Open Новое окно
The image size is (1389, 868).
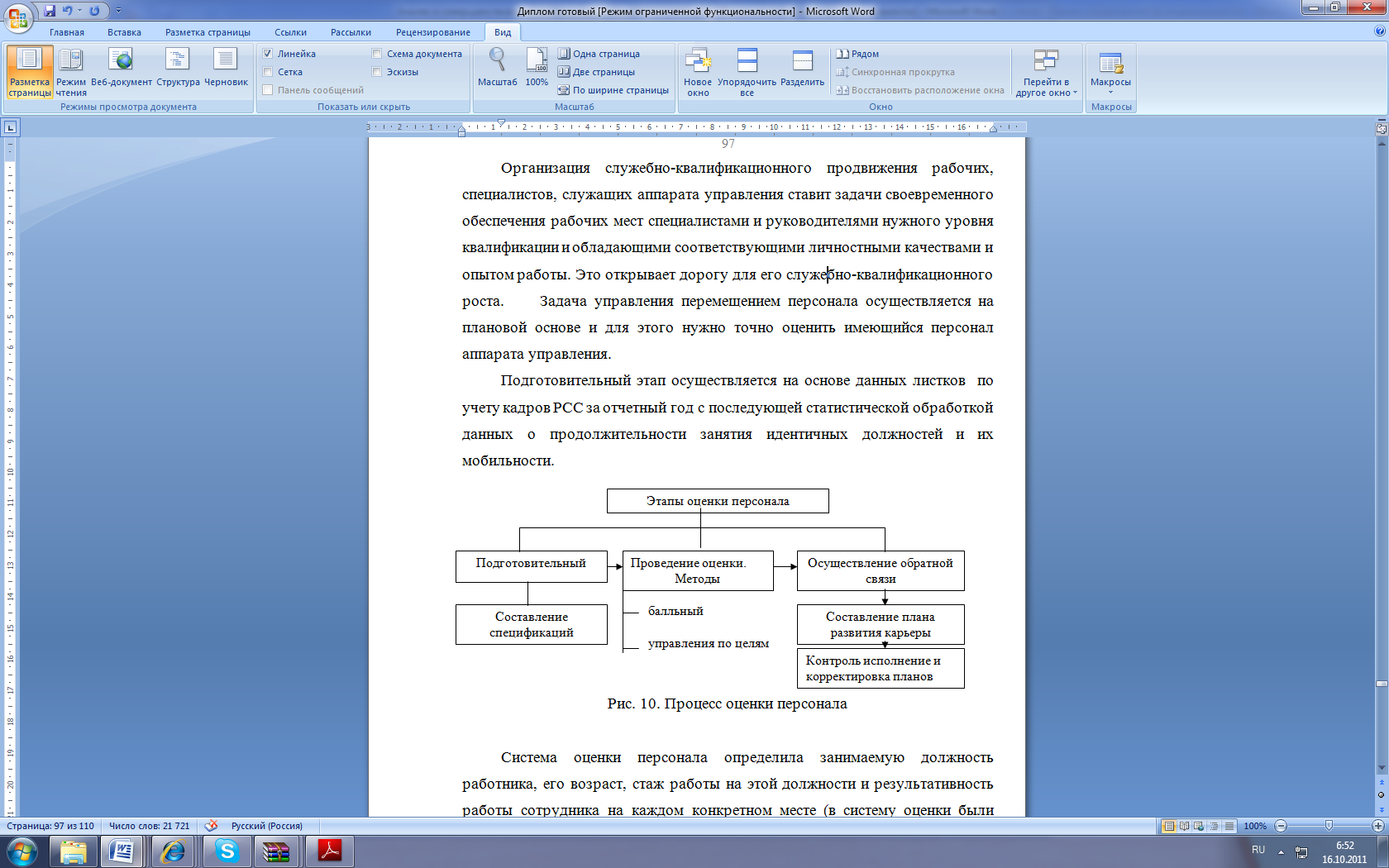[698, 72]
